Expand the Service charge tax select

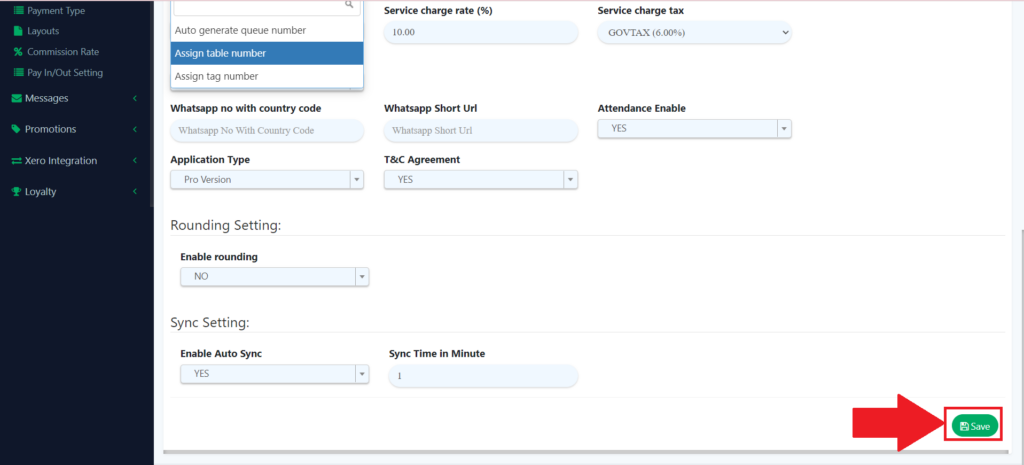695,33
